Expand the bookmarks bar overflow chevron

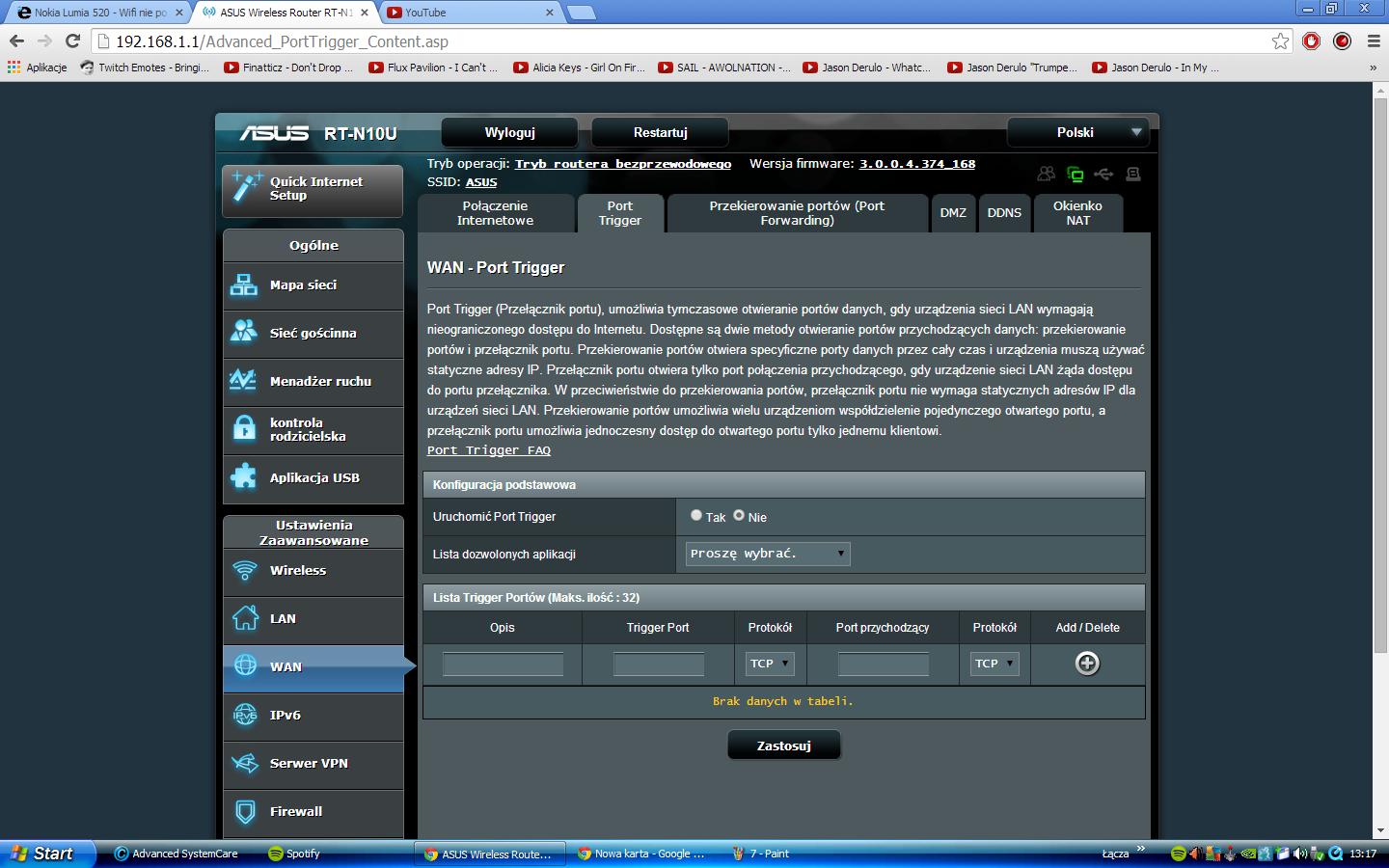pos(1373,68)
